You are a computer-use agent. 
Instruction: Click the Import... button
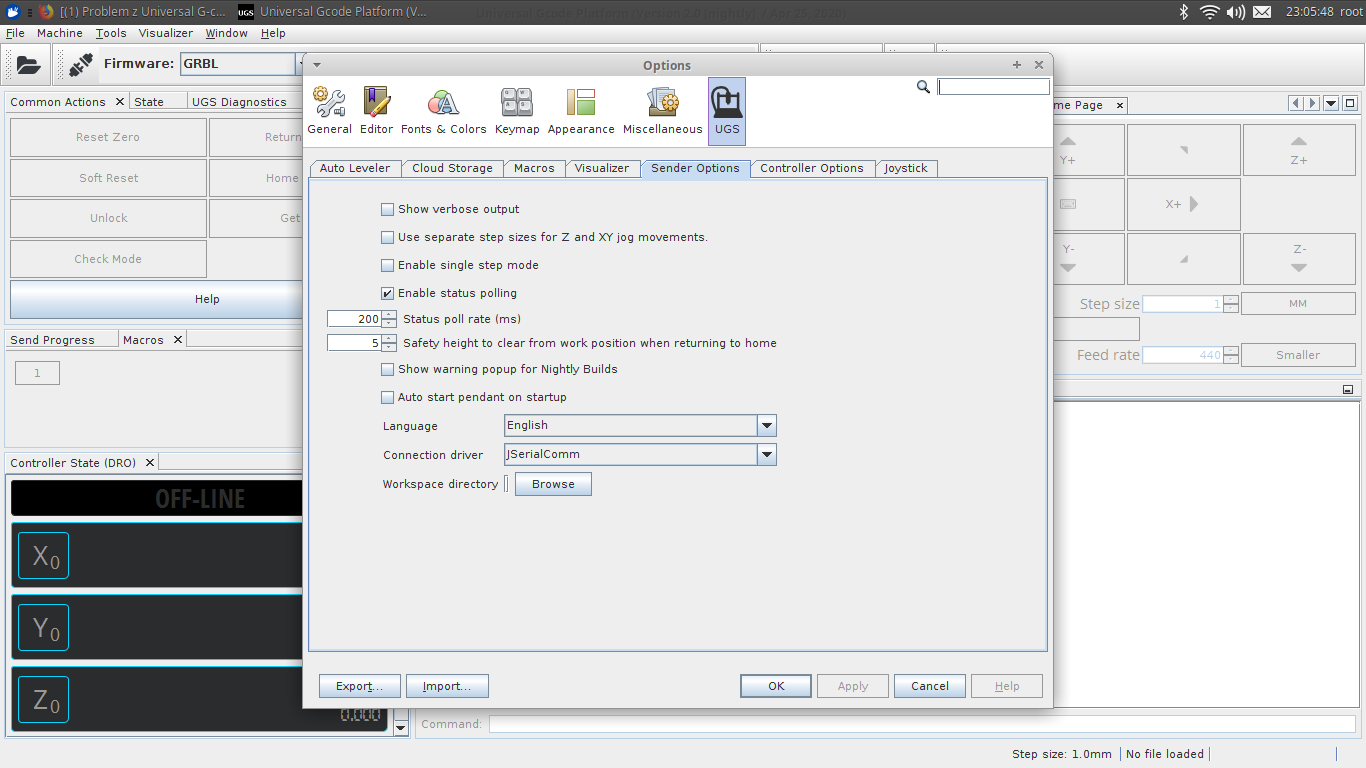[x=447, y=686]
